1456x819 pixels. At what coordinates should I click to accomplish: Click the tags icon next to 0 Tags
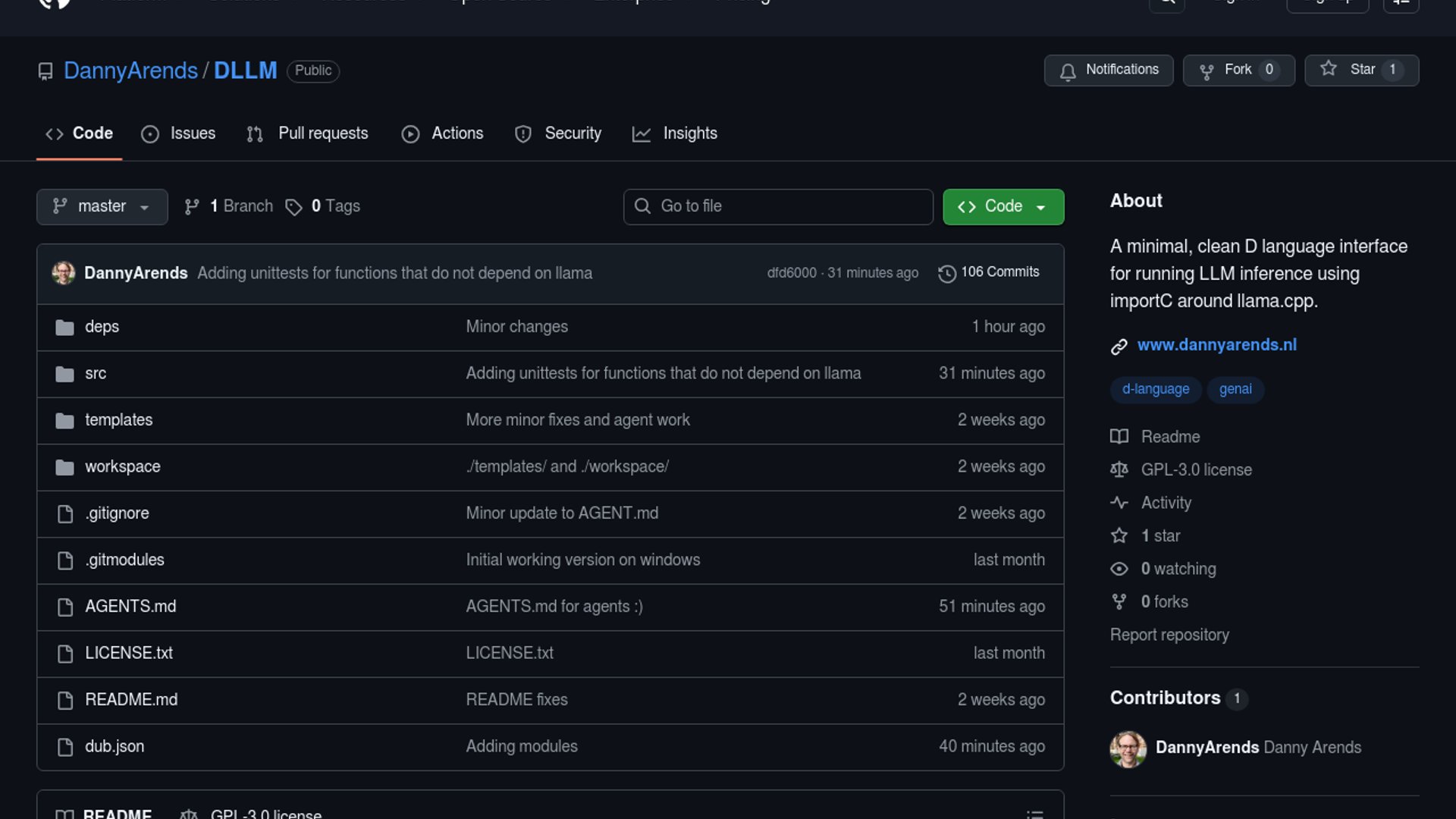click(x=293, y=207)
